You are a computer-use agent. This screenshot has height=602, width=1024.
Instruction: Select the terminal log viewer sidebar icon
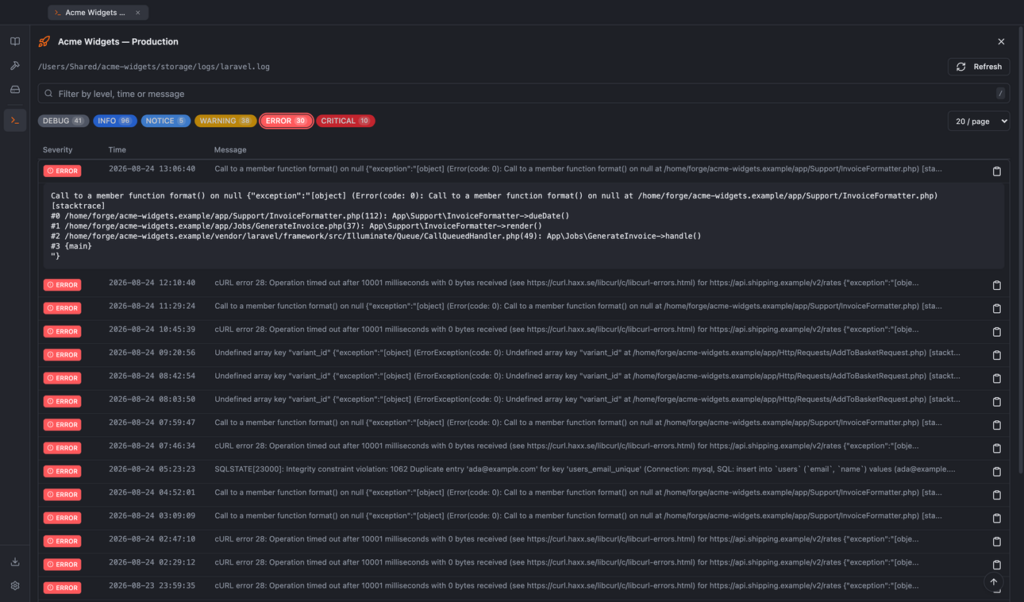(14, 121)
